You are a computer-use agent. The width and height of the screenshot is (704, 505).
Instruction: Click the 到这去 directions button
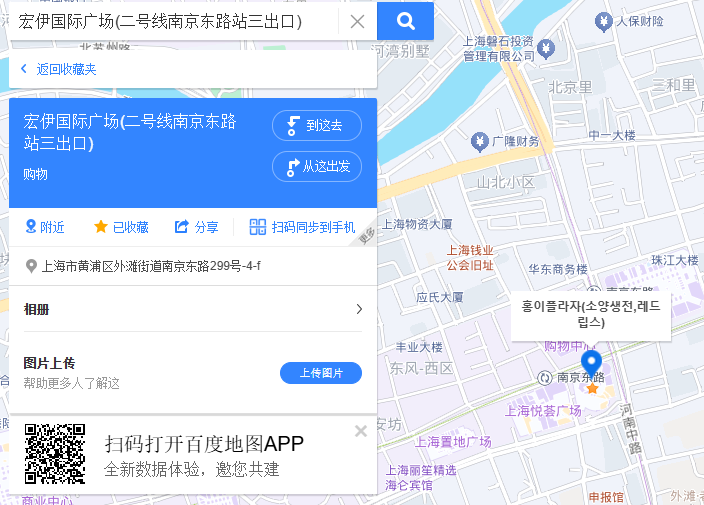317,125
